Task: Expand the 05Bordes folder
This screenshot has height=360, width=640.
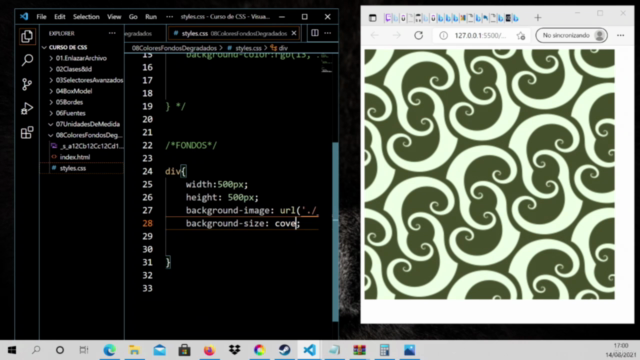Action: pos(69,102)
